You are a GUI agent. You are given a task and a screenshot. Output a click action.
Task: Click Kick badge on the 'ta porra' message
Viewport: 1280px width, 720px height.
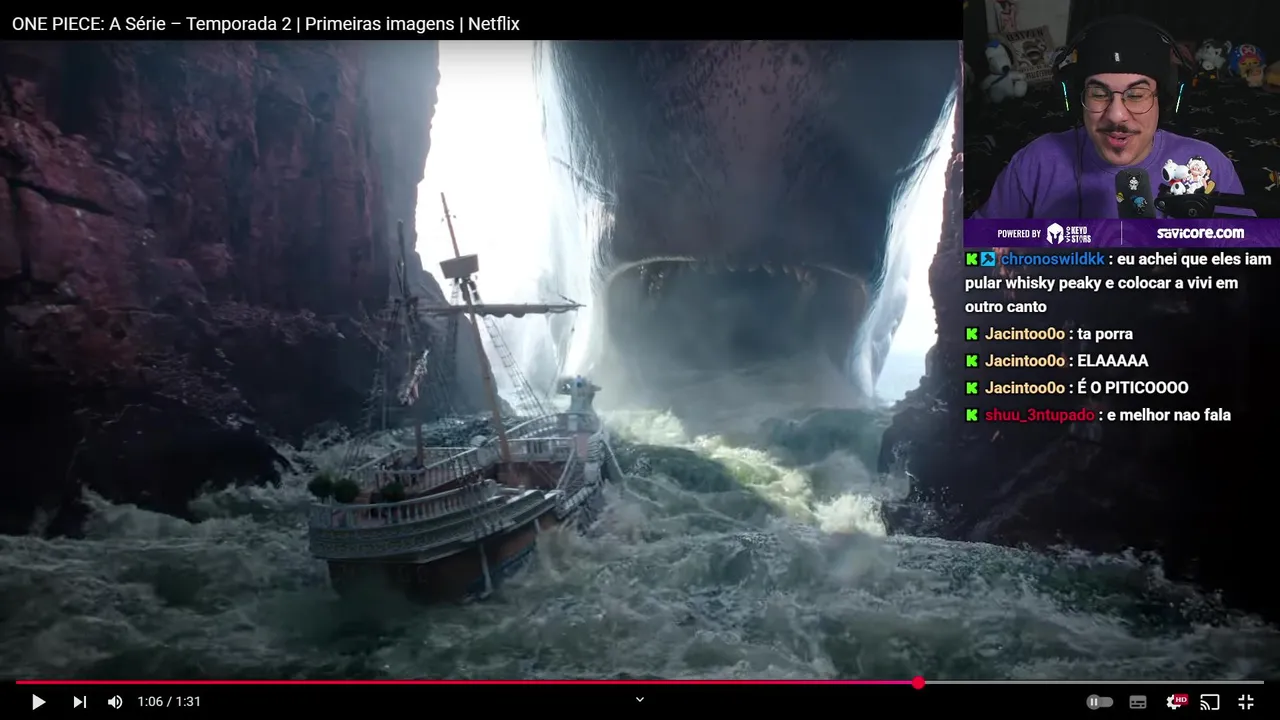point(972,334)
